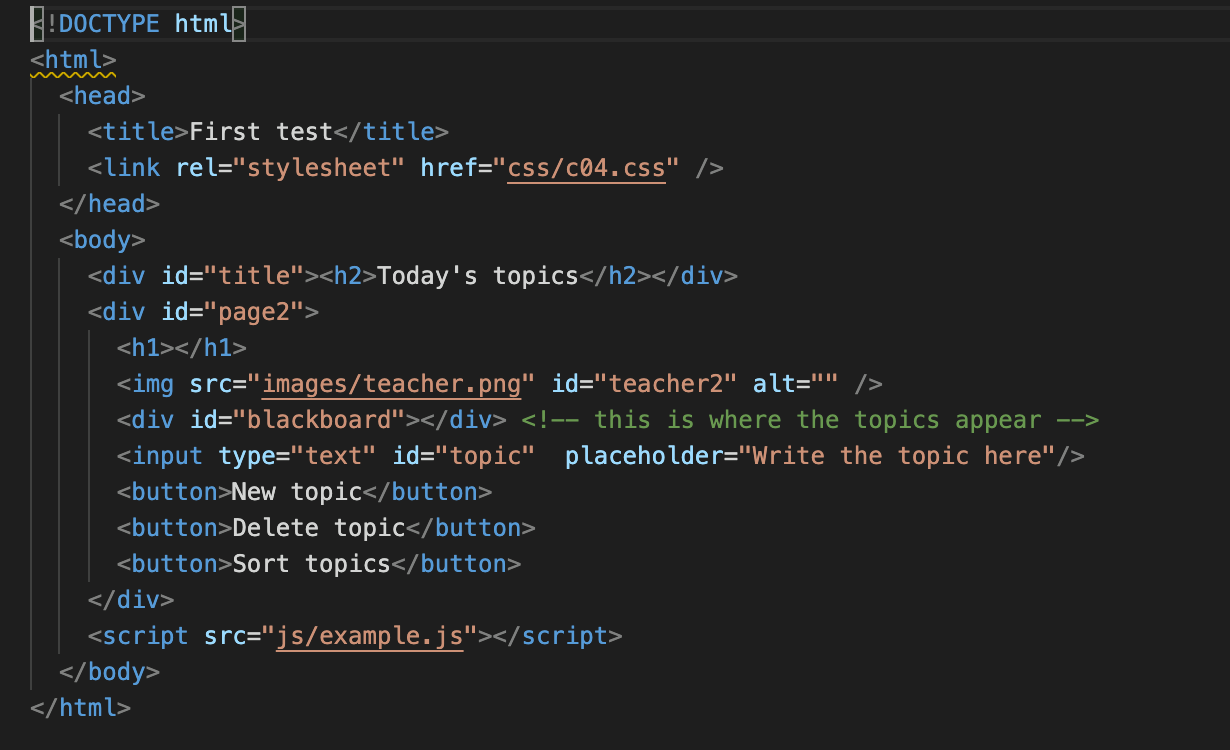The width and height of the screenshot is (1230, 750).
Task: Select the teacher2 id attribute value
Action: tap(668, 383)
